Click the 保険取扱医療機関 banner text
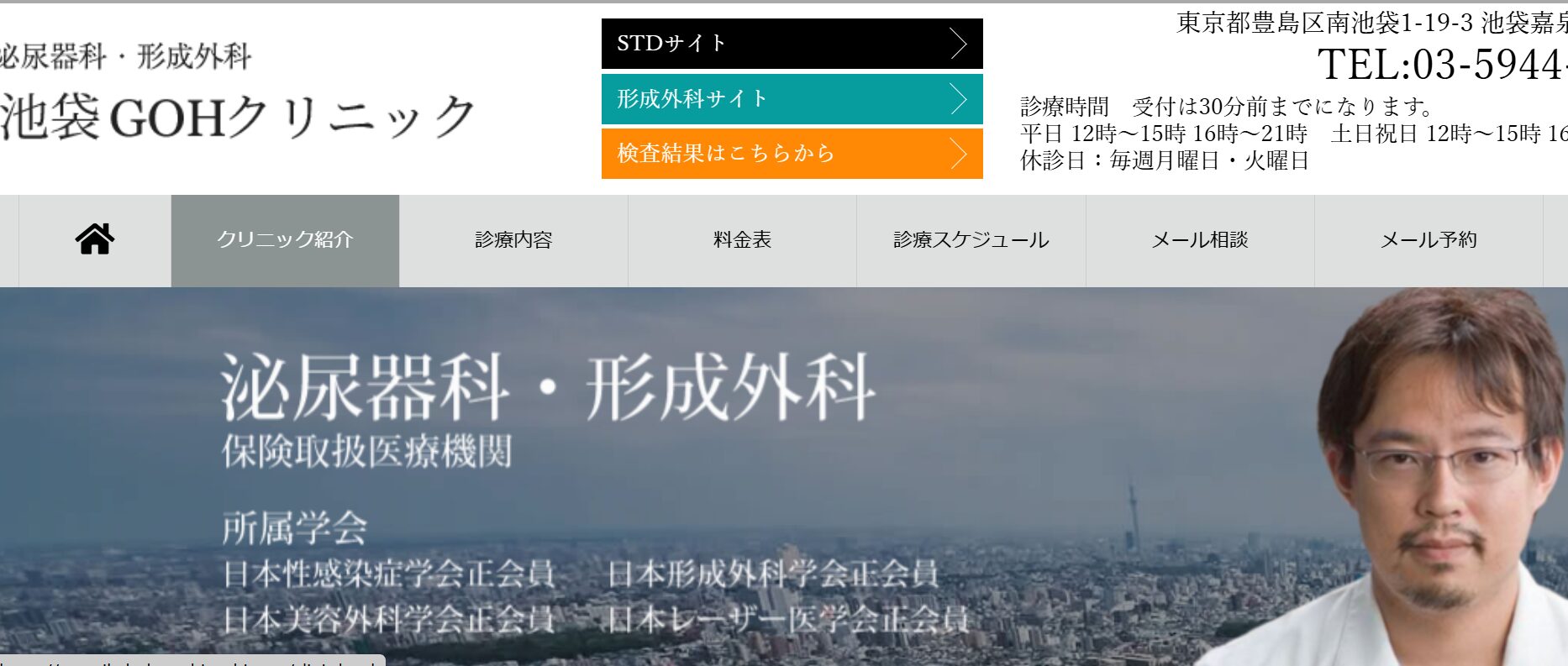Image resolution: width=1568 pixels, height=666 pixels. pos(366,452)
